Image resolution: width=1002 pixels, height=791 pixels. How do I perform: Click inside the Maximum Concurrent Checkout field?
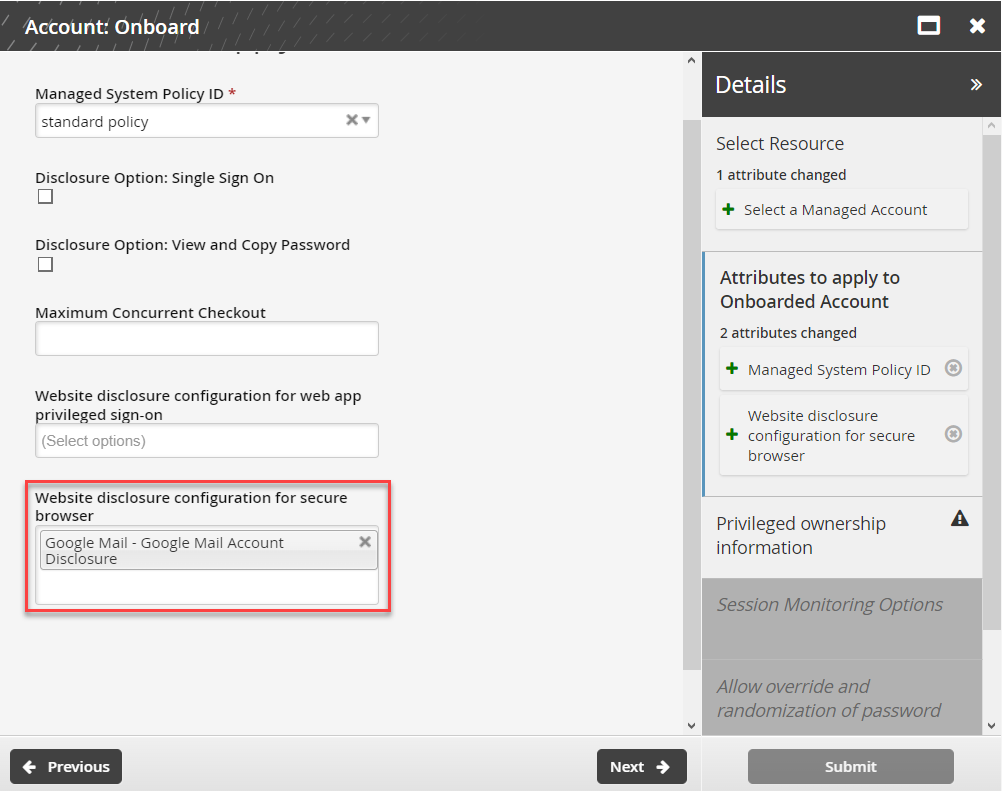[x=206, y=338]
